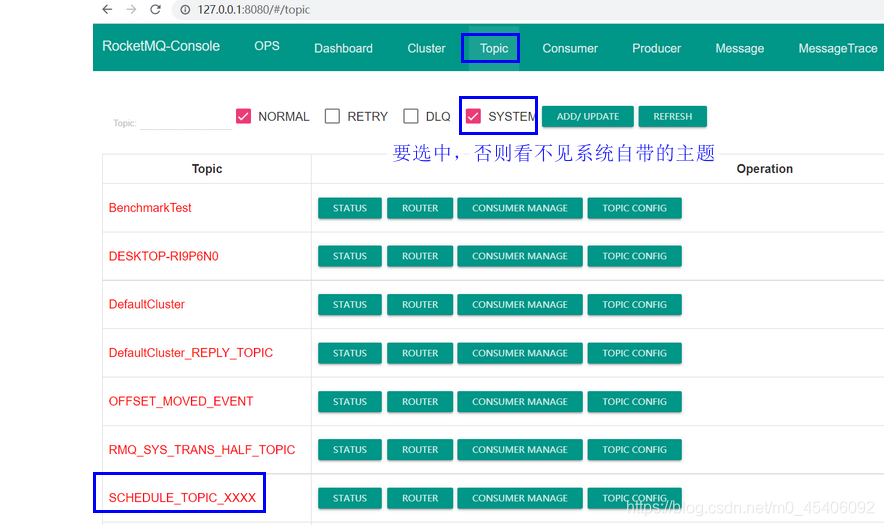This screenshot has width=884, height=526.
Task: Click CONSUMER MANAGE for DefaultCluster_REPLY_TOPIC
Action: (x=520, y=353)
